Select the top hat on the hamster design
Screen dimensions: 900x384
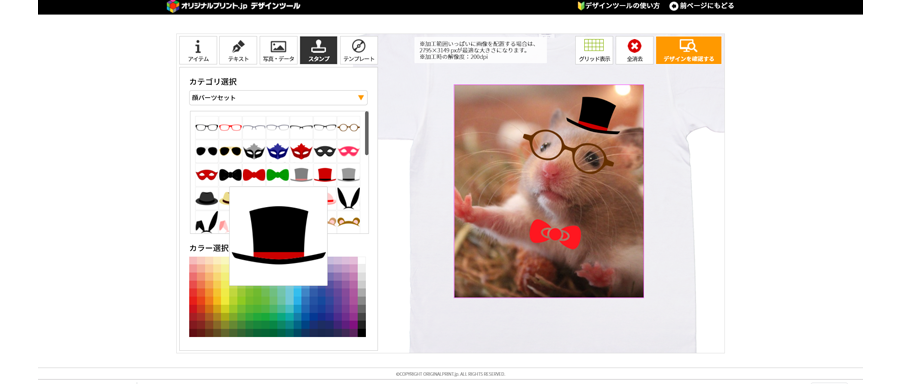(595, 115)
